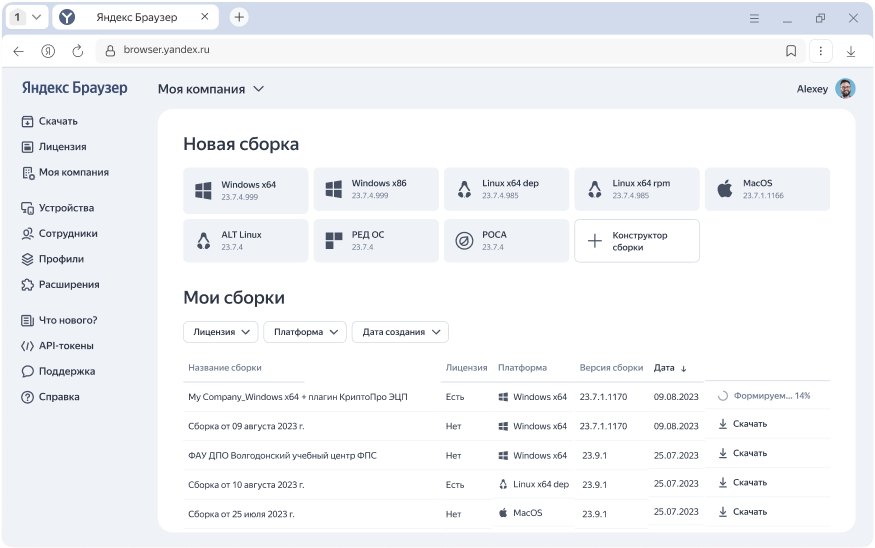Image resolution: width=875 pixels, height=548 pixels.
Task: Click the Название сборки column header
Action: (x=225, y=368)
